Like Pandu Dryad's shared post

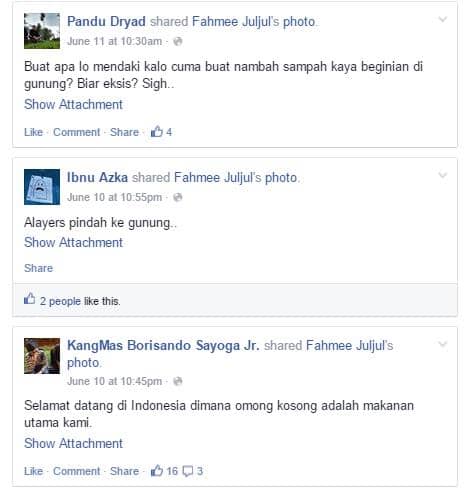click(x=33, y=132)
